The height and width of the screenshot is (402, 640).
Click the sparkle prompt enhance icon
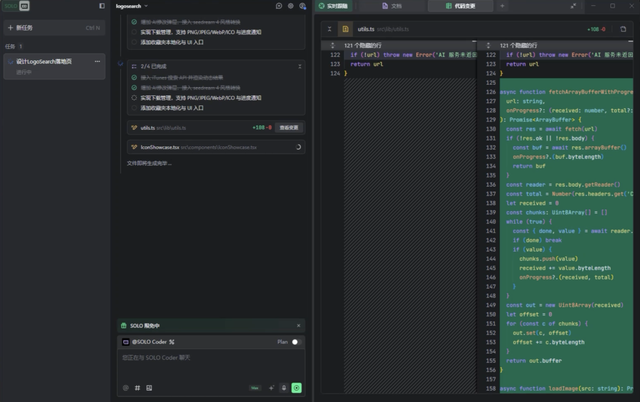[271, 387]
